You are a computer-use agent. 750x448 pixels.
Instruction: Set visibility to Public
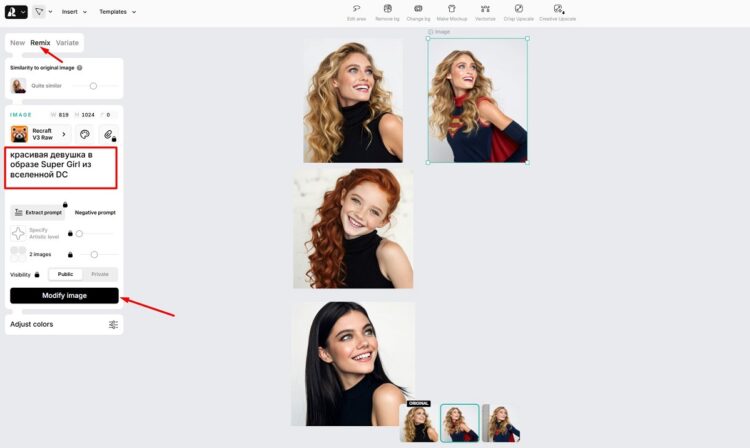[x=66, y=274]
